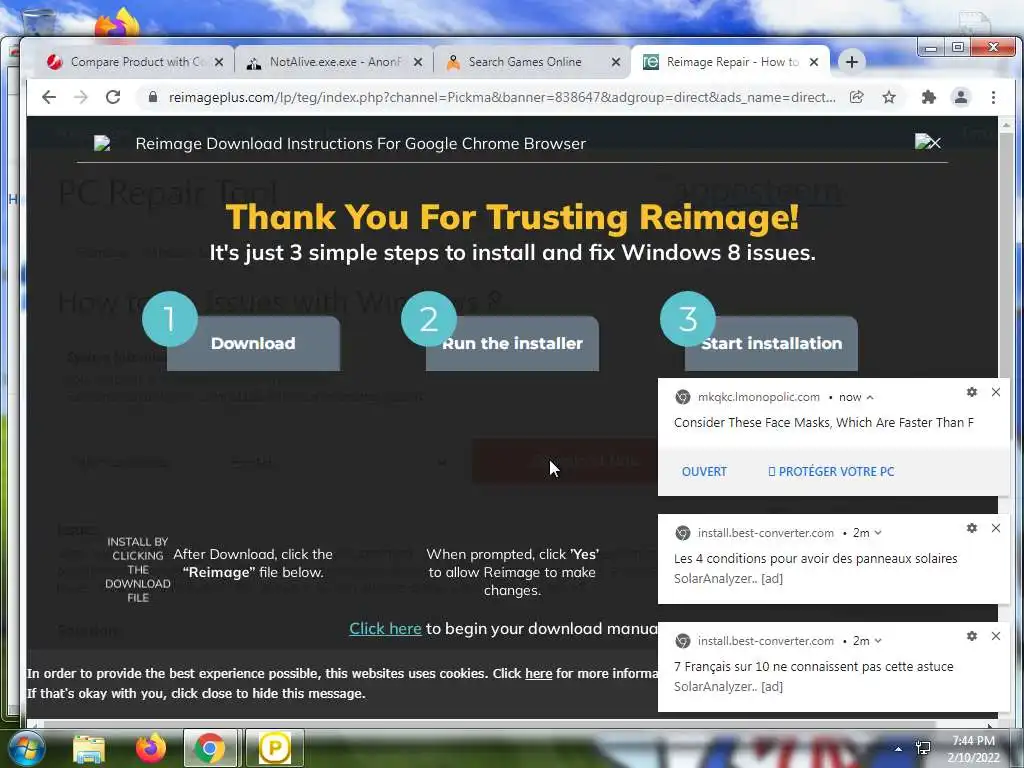Click the network icon in system tray

[923, 748]
